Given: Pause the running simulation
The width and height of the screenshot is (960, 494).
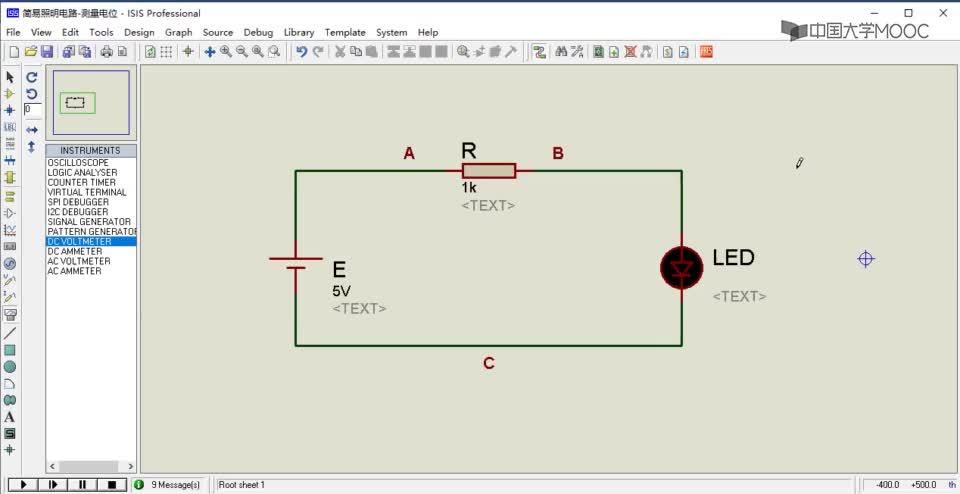Looking at the screenshot, I should coord(83,484).
